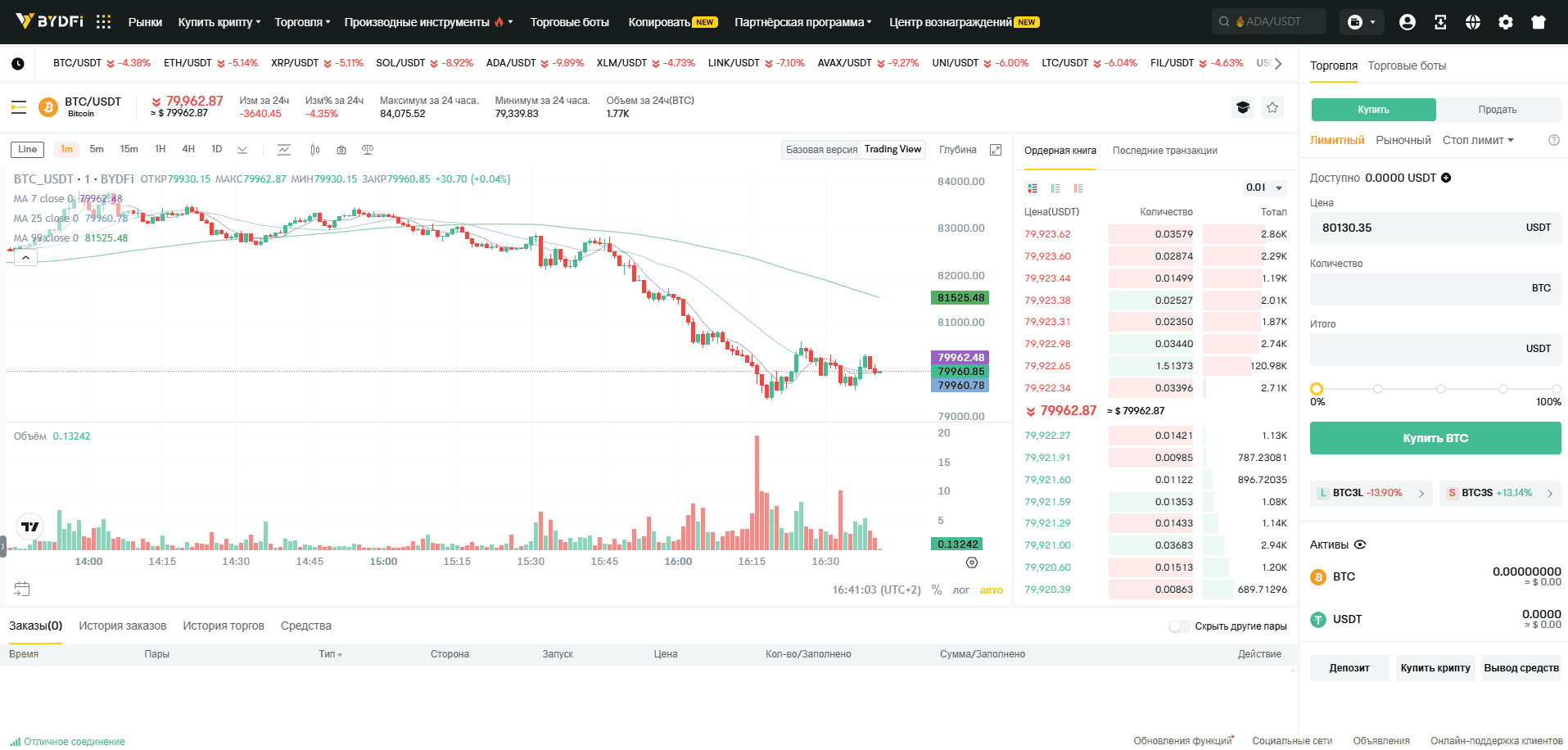1568x750 pixels.
Task: Select the Buy side toggle
Action: pos(1373,110)
